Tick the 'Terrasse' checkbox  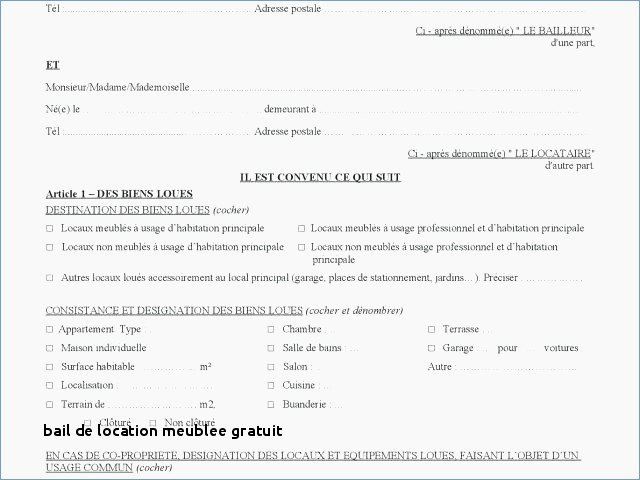pos(431,329)
